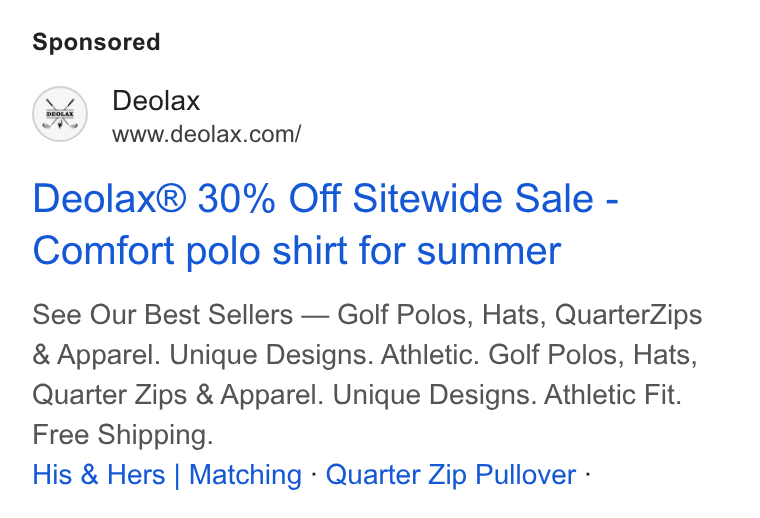760x518 pixels.
Task: Open the His & Hers | Matching sitelink
Action: click(167, 474)
